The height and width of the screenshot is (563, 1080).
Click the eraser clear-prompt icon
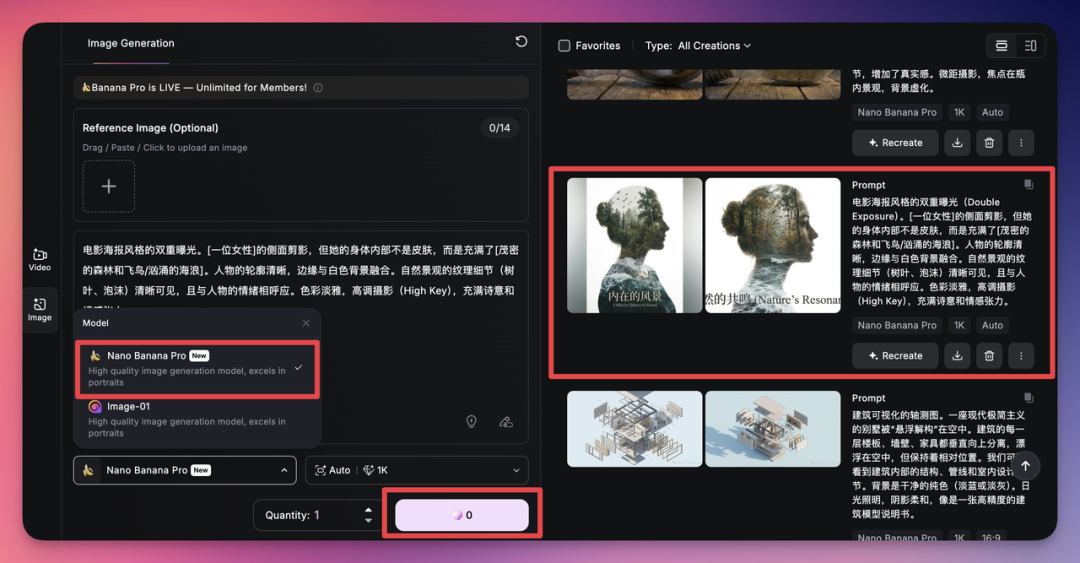click(506, 422)
